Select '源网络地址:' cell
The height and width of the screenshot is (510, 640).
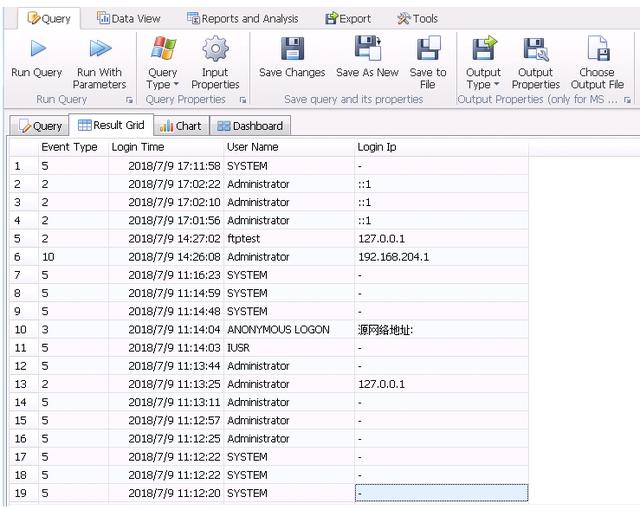pyautogui.click(x=442, y=330)
